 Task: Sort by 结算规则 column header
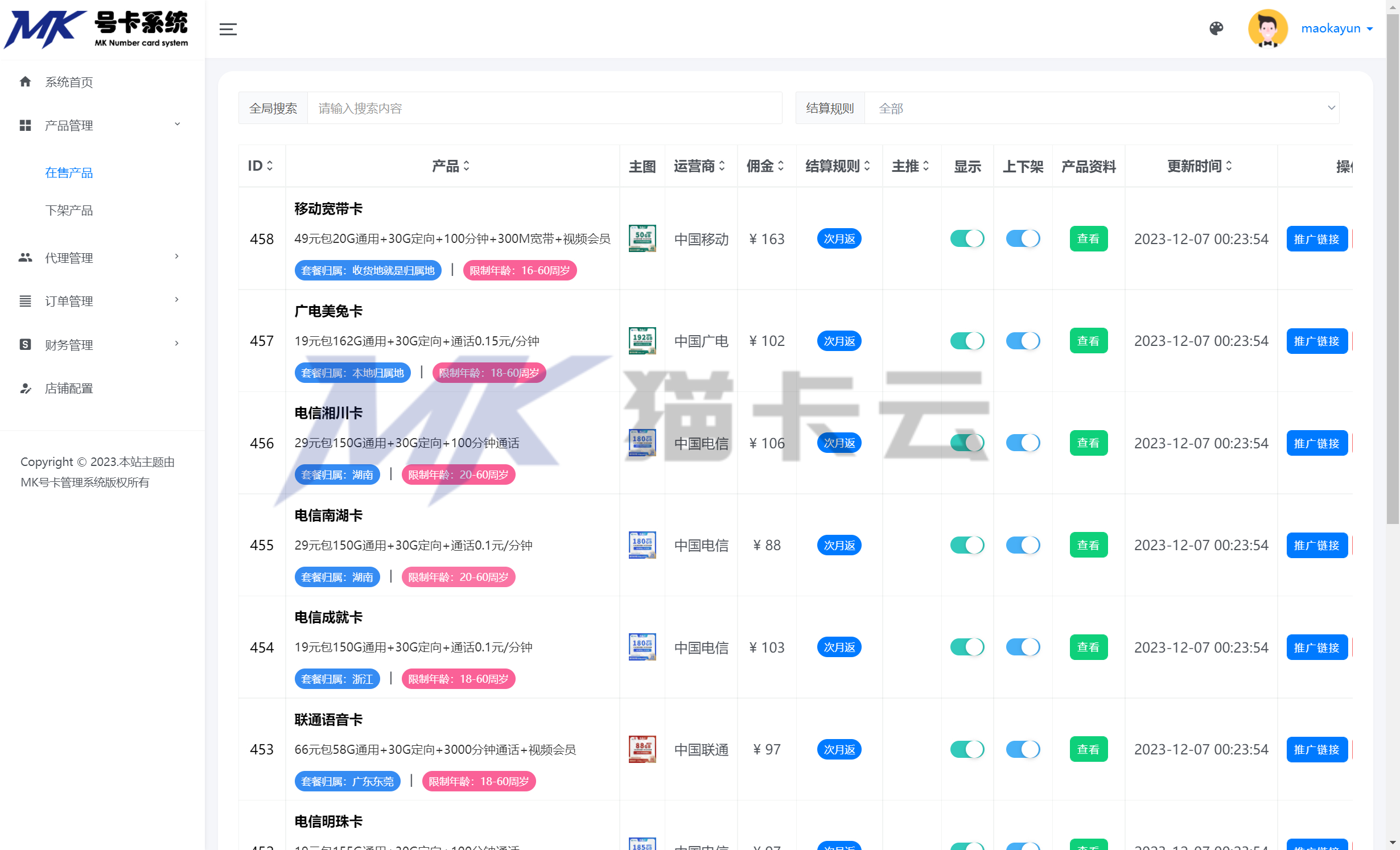838,166
